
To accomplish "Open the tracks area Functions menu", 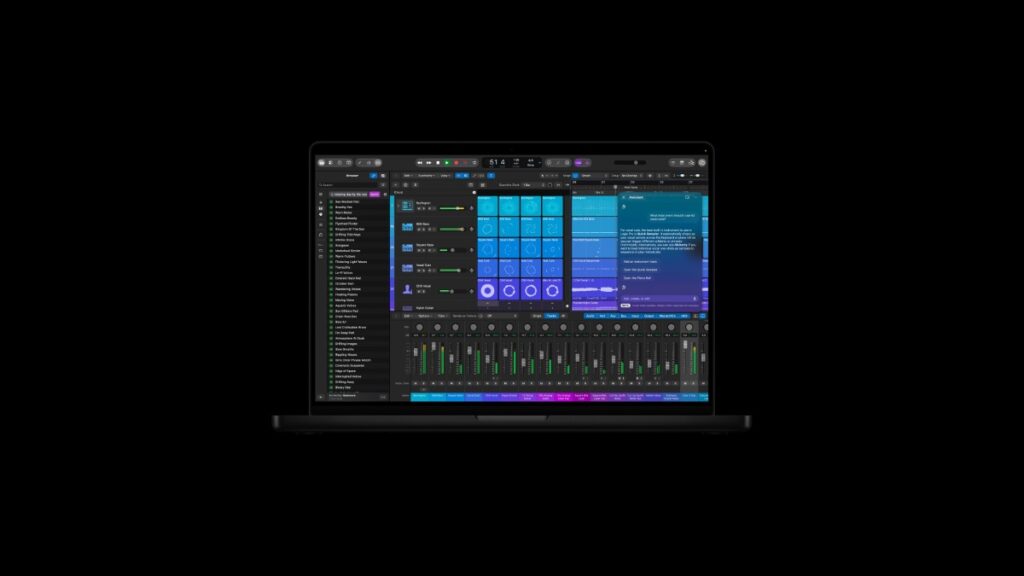I will 426,176.
